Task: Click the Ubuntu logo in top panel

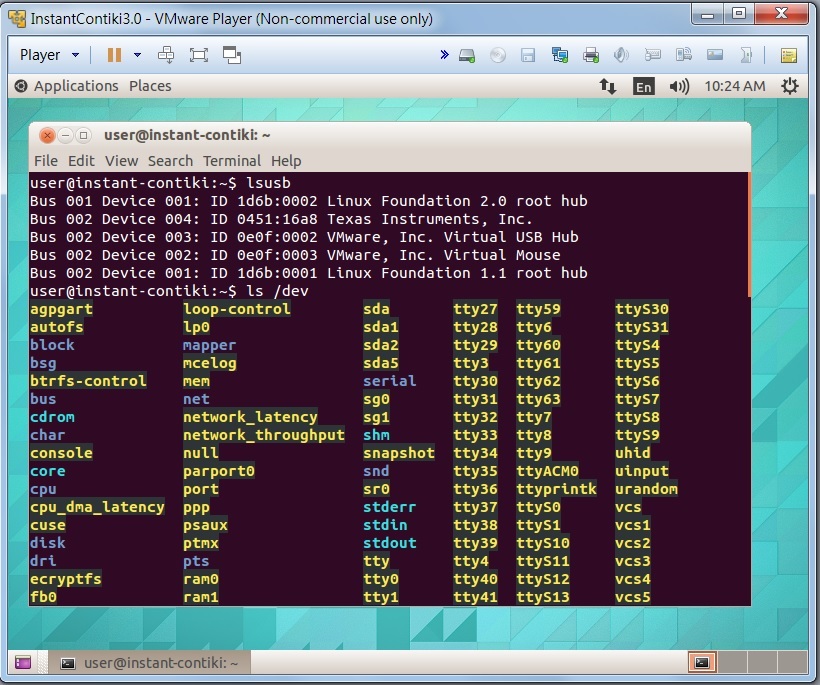Action: tap(21, 86)
